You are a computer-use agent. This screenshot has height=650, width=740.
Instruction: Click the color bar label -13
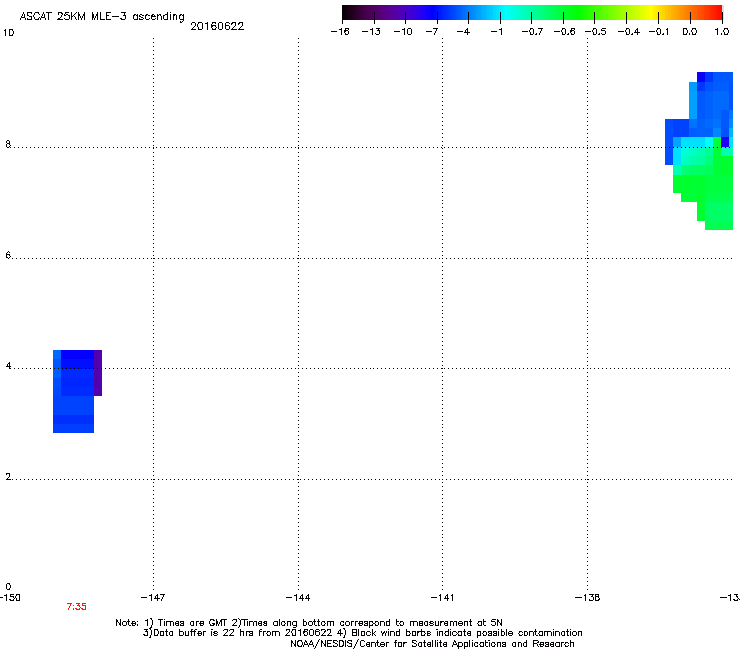click(x=371, y=32)
